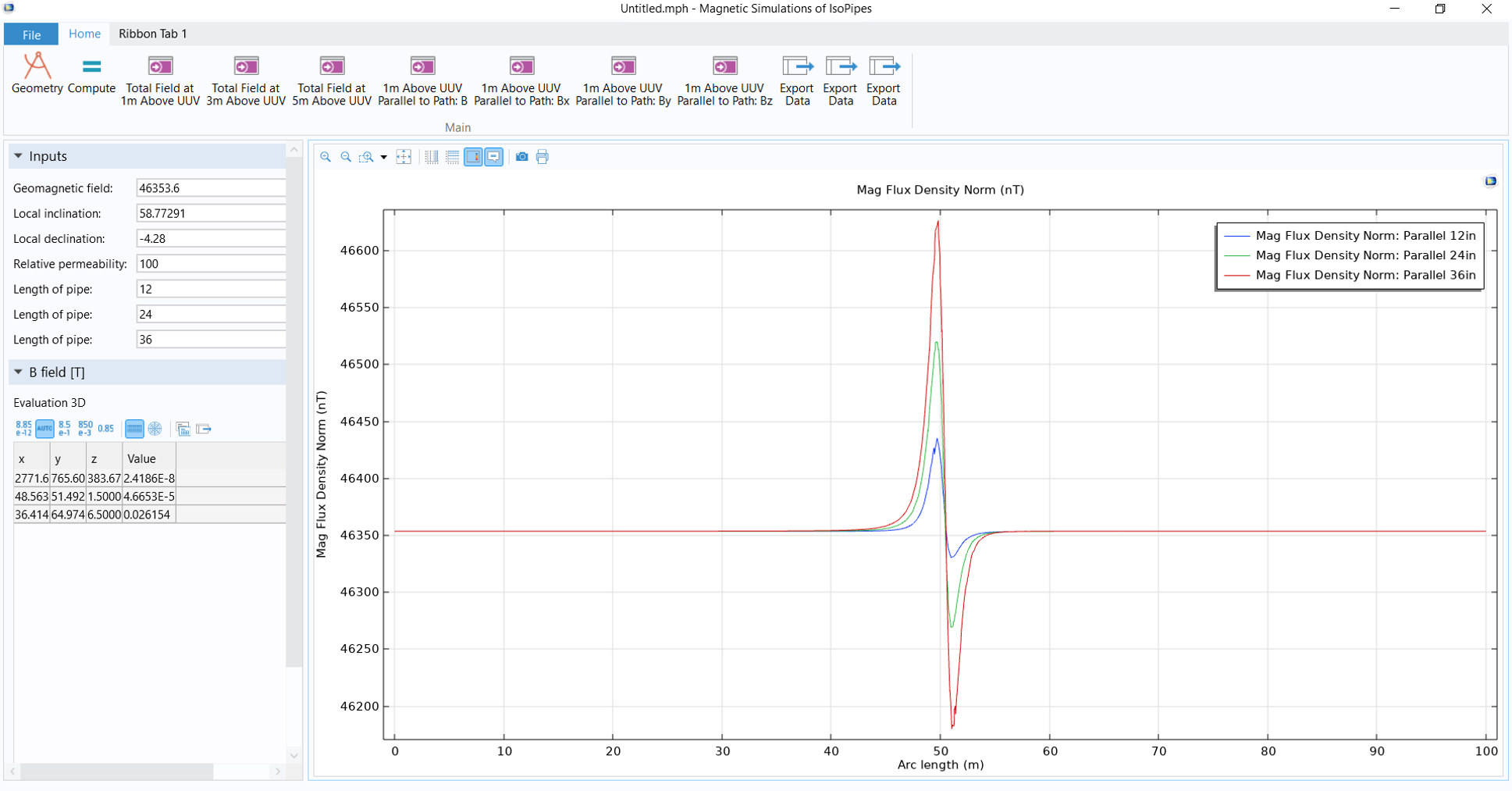Open the File menu

tap(31, 34)
